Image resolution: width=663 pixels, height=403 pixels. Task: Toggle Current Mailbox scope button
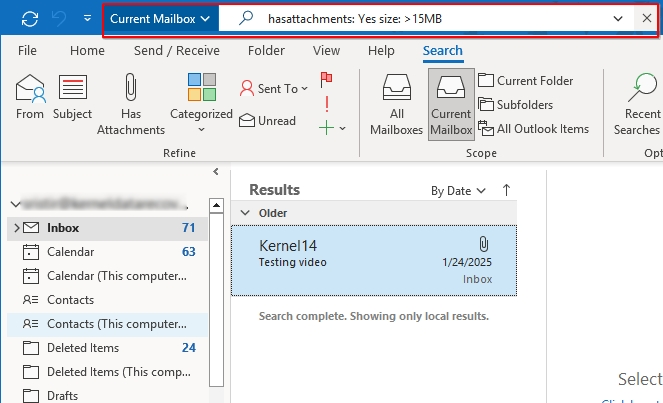click(x=451, y=104)
